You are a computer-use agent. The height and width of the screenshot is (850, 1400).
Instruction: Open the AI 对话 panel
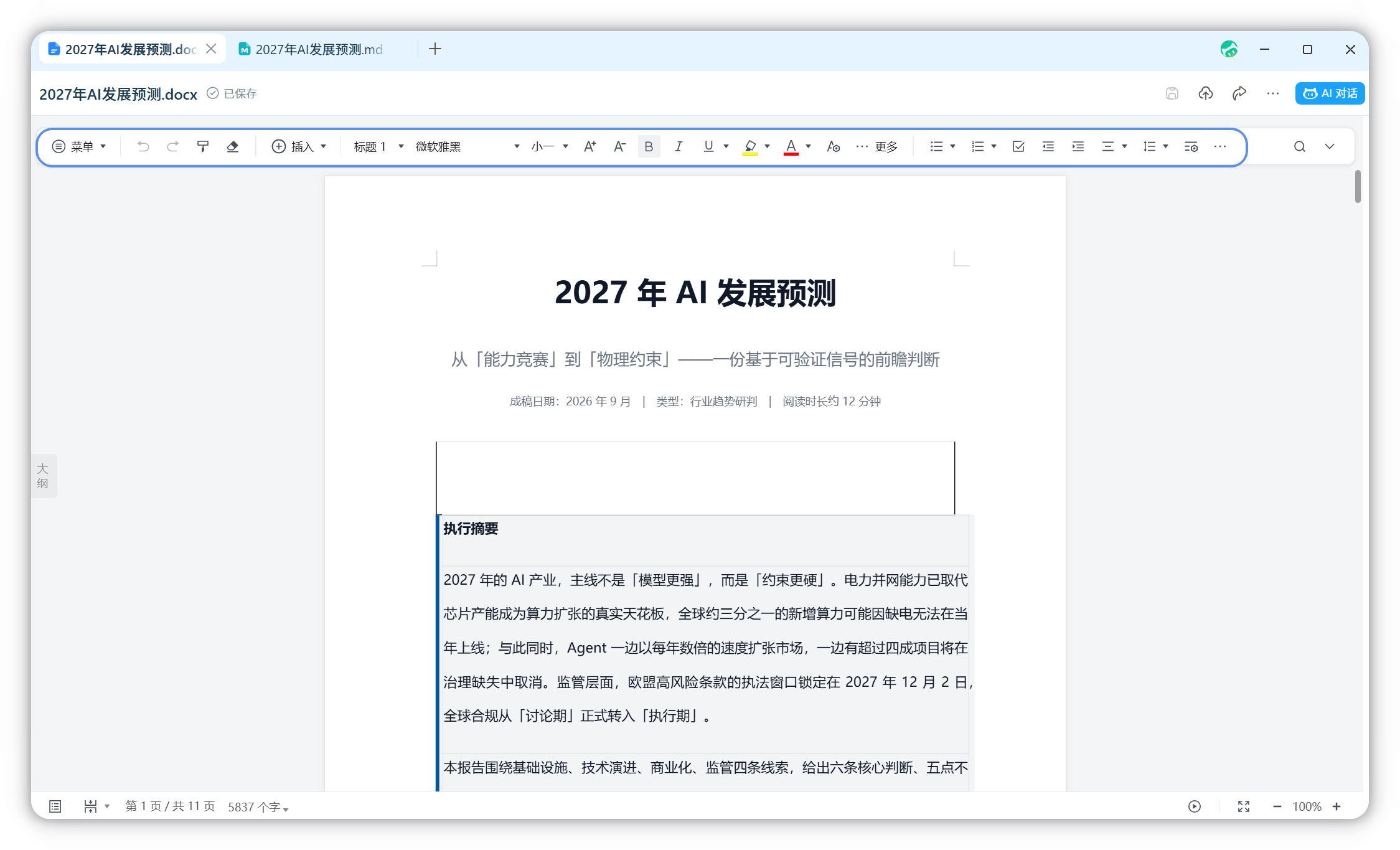[x=1330, y=93]
